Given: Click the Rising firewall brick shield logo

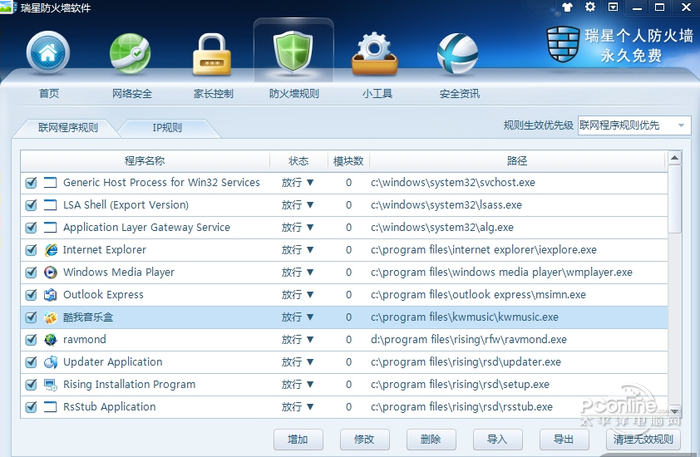Looking at the screenshot, I should click(563, 44).
